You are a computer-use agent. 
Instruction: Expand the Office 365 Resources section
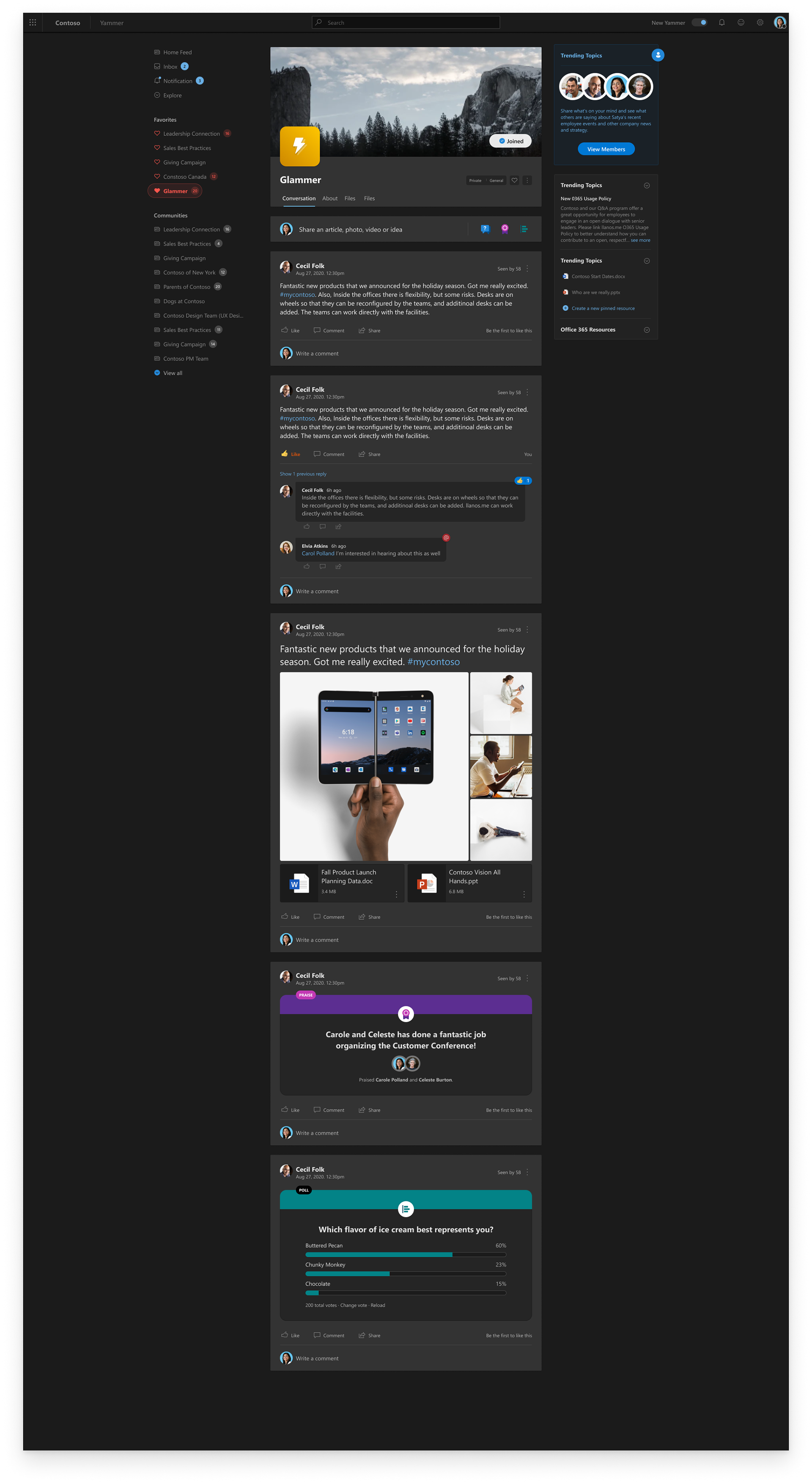(647, 330)
